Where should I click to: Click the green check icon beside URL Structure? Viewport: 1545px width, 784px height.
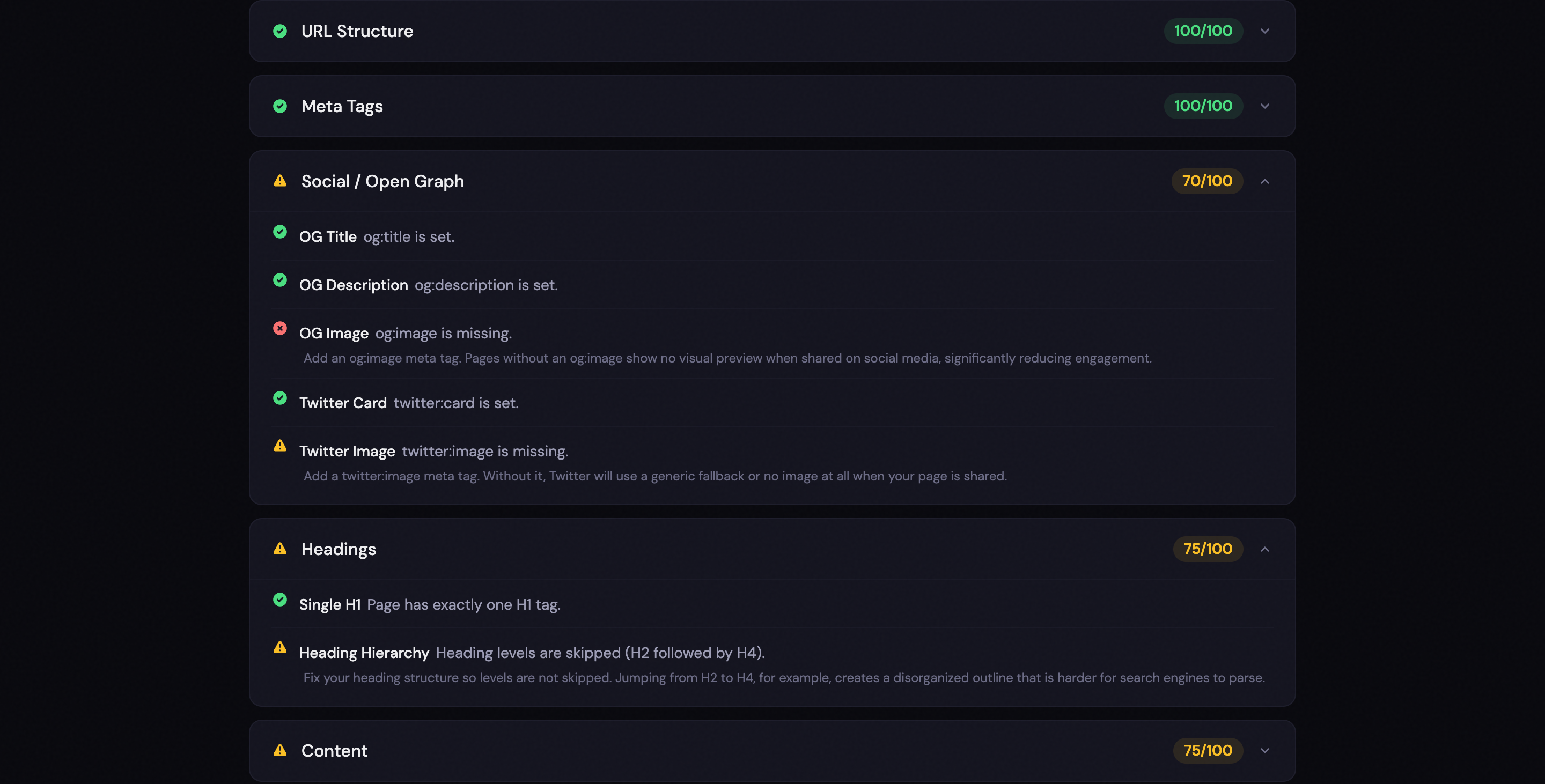tap(281, 31)
